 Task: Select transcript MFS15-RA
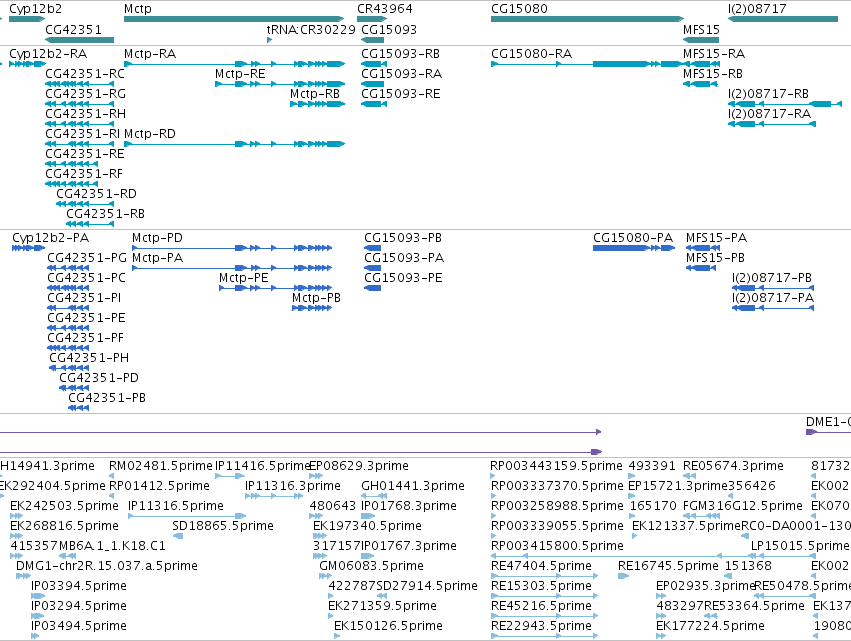(714, 54)
